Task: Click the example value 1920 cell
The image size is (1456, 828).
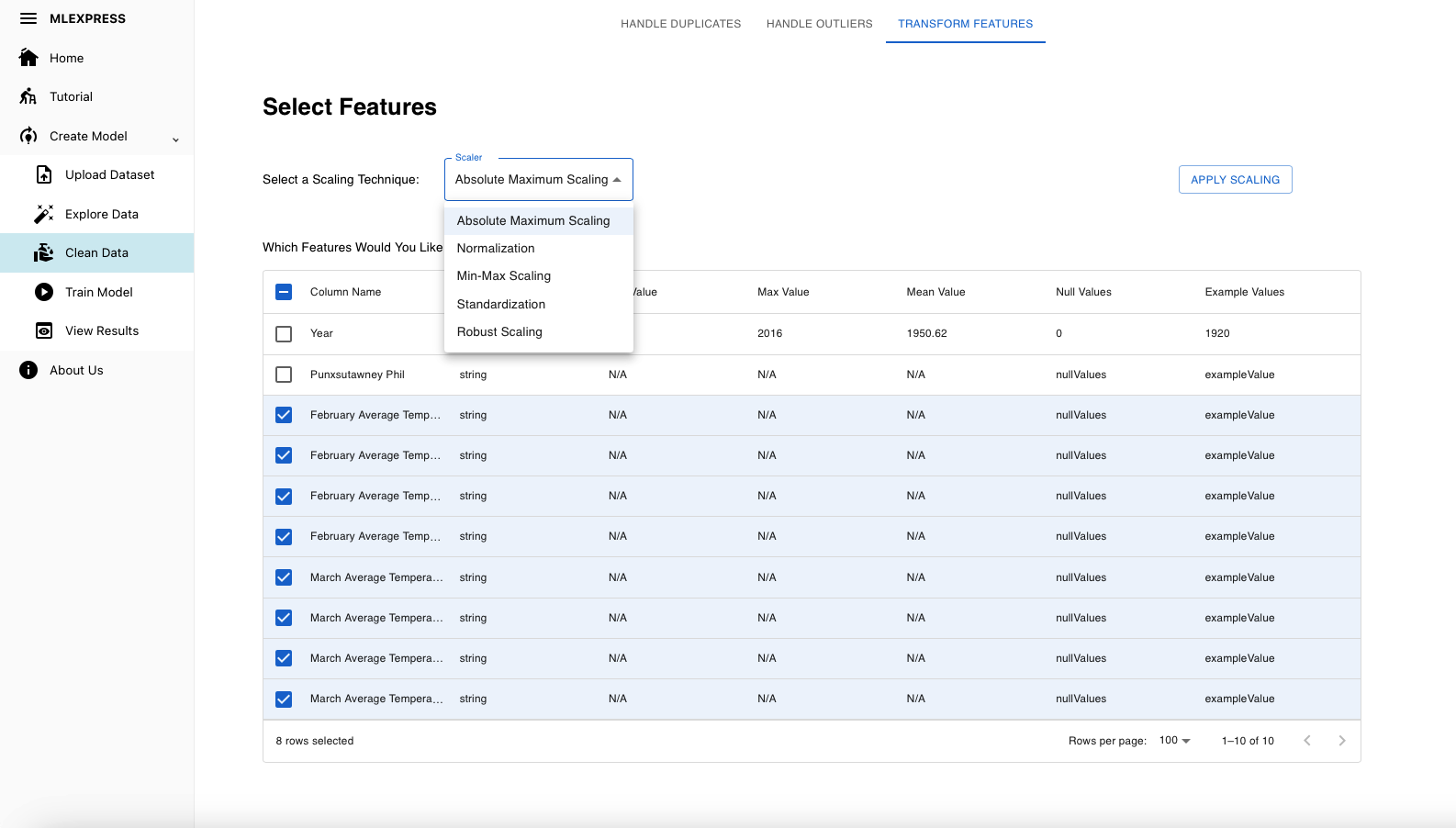Action: pos(1217,333)
